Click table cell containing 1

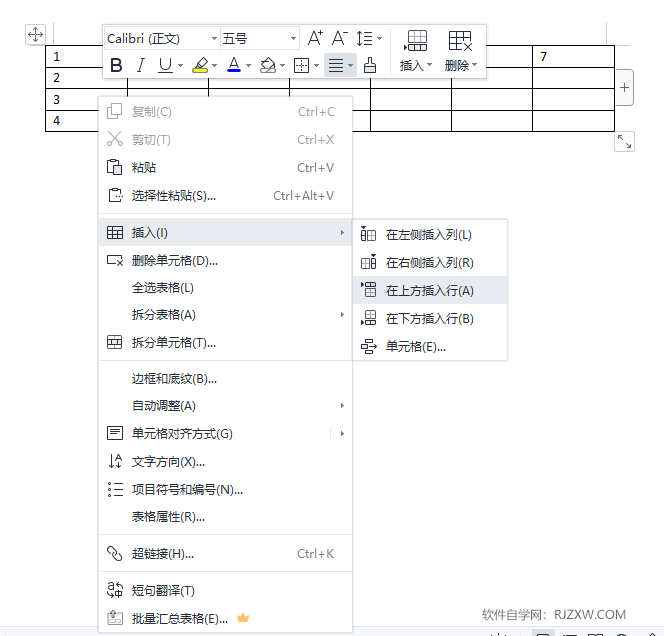(74, 56)
